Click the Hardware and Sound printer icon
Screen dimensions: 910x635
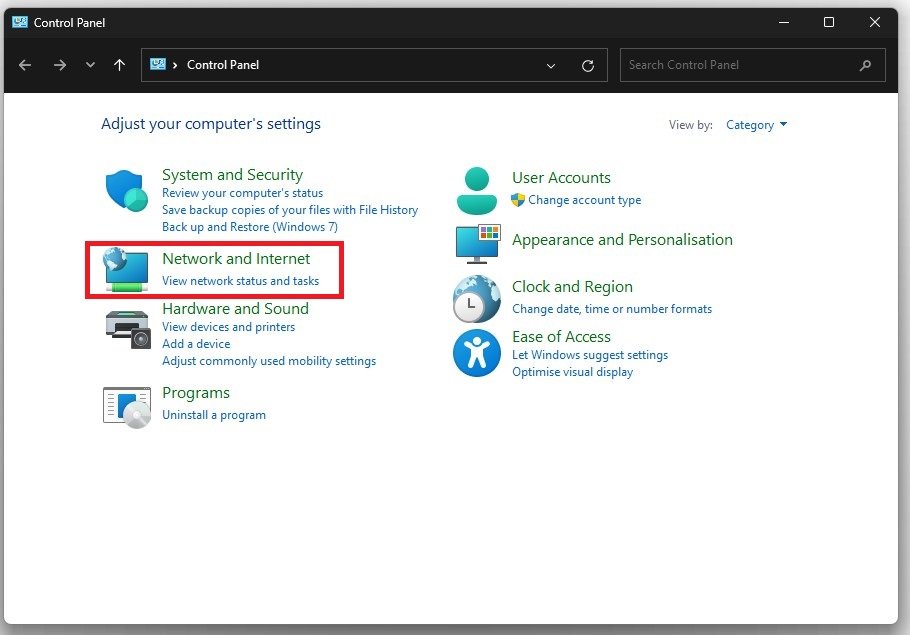coord(127,327)
